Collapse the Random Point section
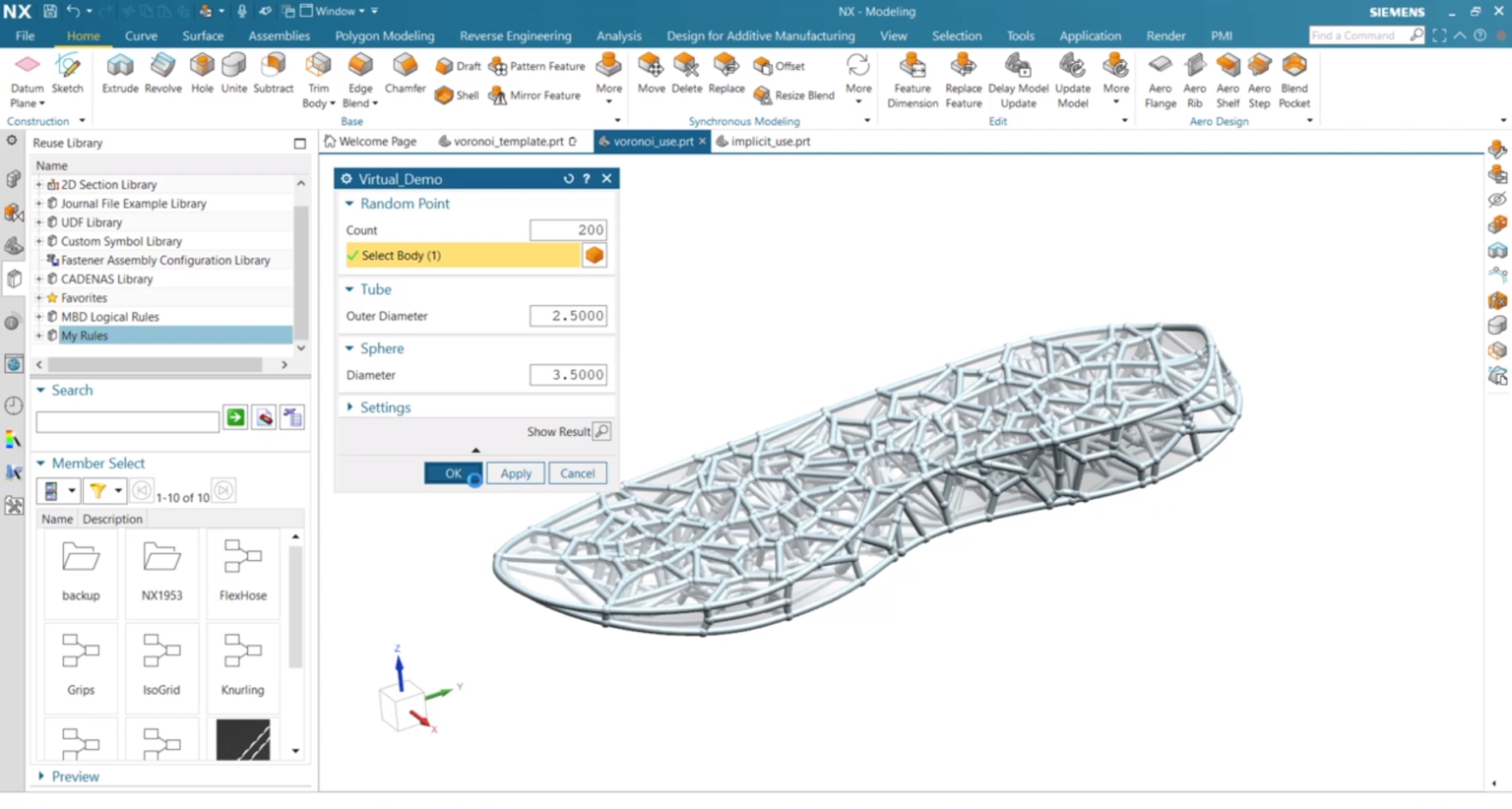1512x809 pixels. (x=349, y=204)
